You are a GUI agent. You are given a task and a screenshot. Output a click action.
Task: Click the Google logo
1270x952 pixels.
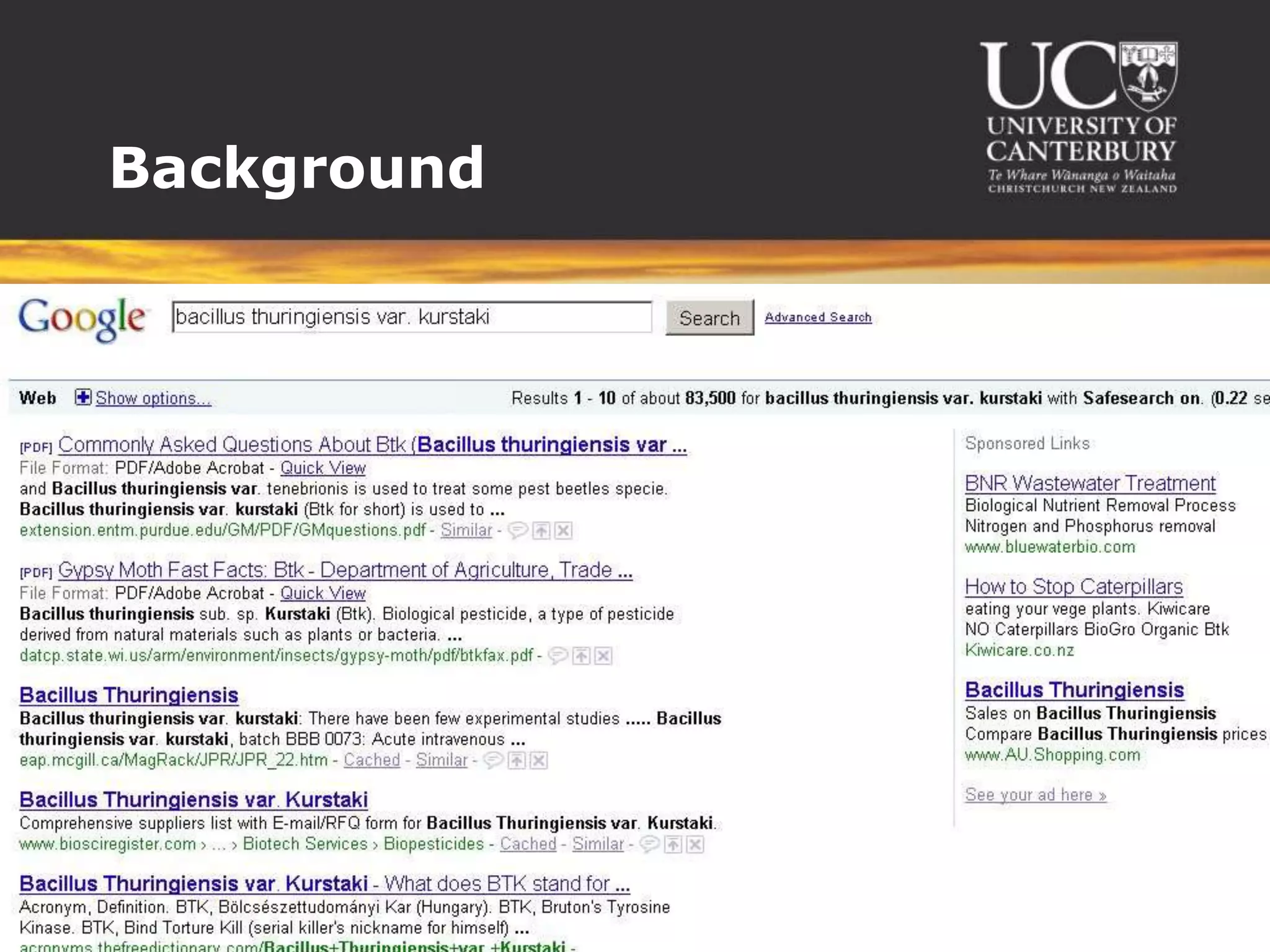point(82,319)
